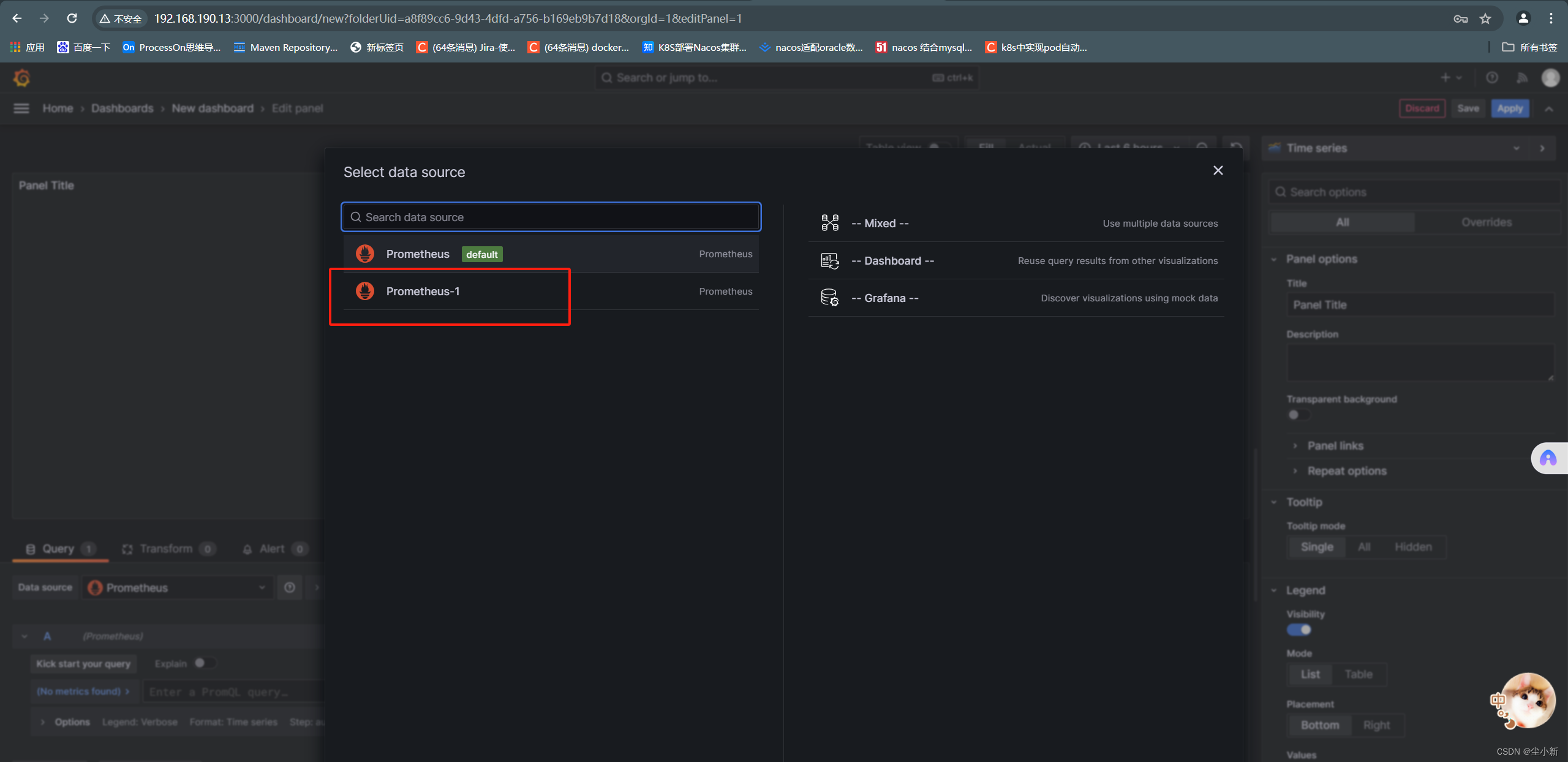The image size is (1568, 762).
Task: Click the Discard button
Action: 1422,108
